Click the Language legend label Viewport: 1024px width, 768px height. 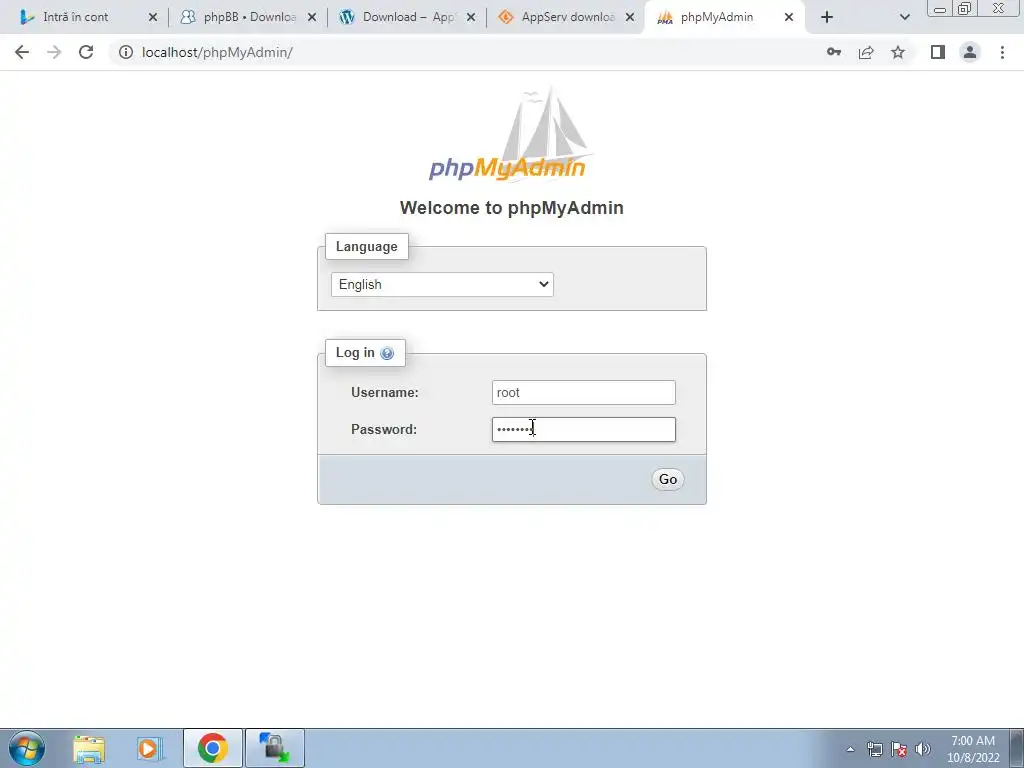point(366,247)
